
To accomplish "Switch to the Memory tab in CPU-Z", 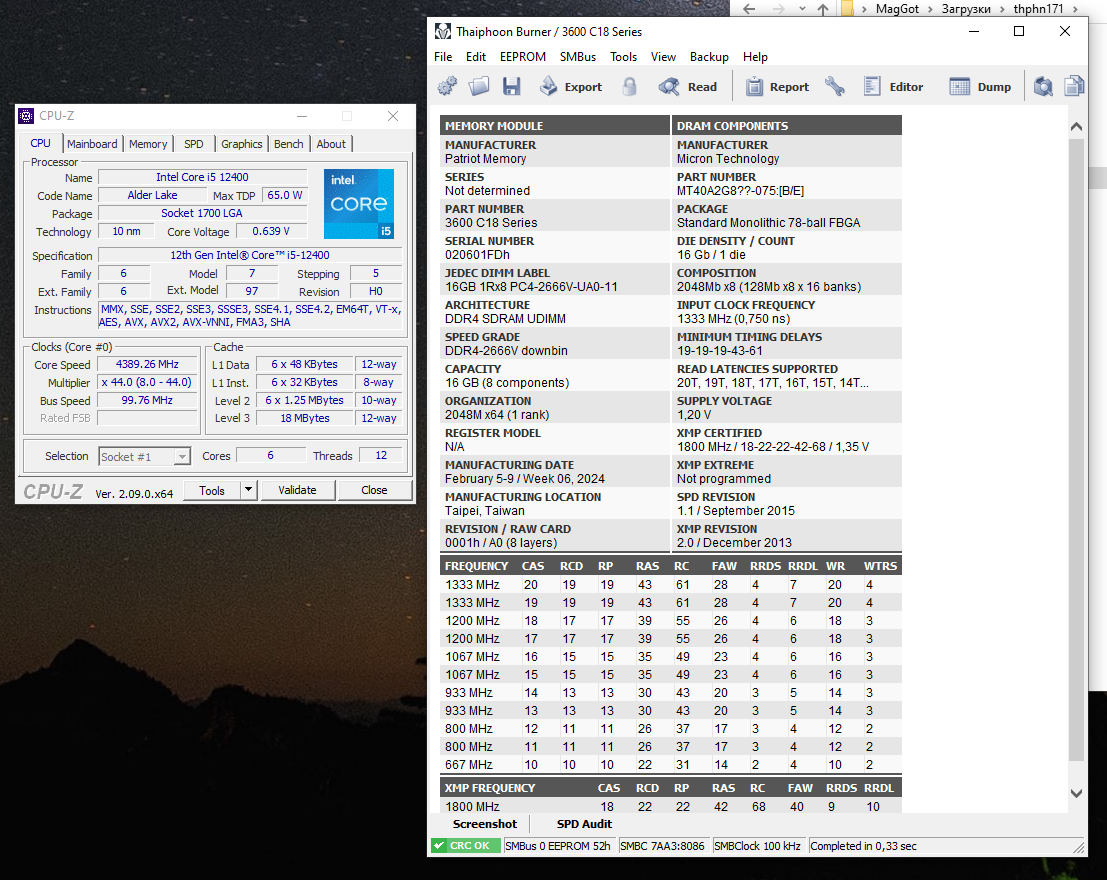I will (148, 143).
